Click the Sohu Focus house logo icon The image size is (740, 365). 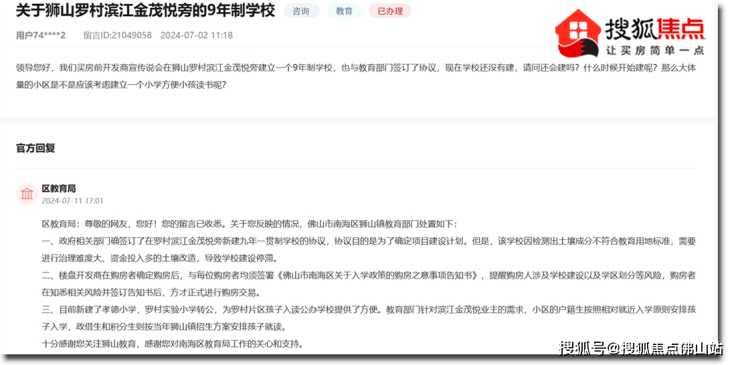click(578, 33)
